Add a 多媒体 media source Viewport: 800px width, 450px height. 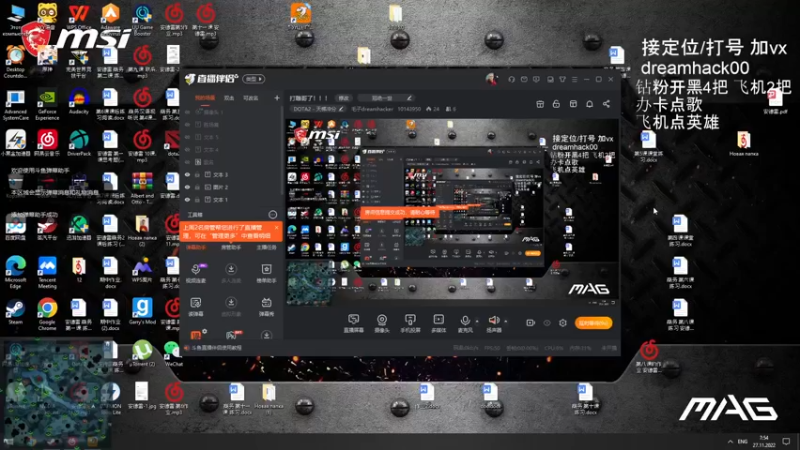coord(439,323)
